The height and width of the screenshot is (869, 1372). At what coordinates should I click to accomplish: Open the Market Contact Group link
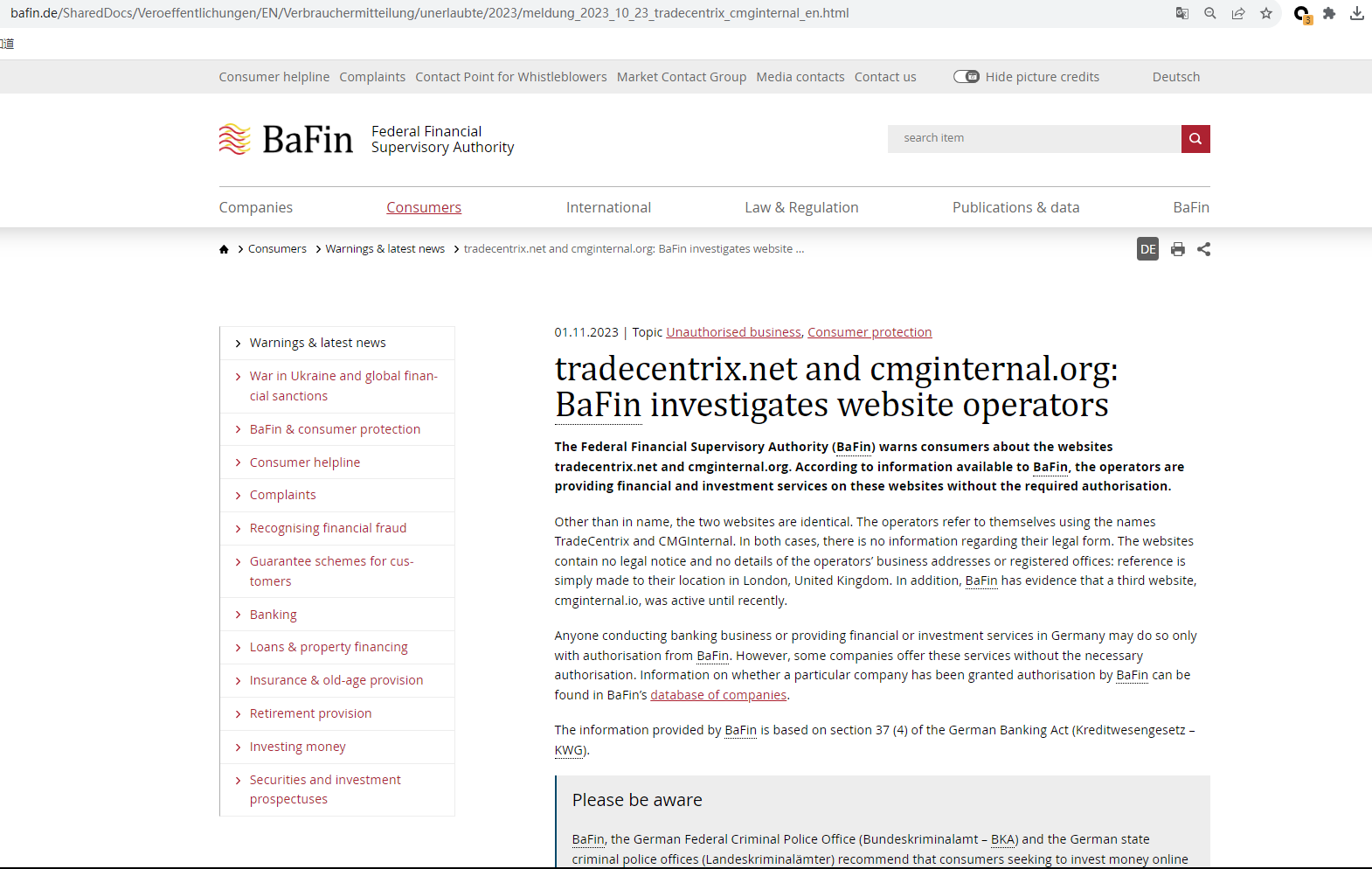click(682, 77)
